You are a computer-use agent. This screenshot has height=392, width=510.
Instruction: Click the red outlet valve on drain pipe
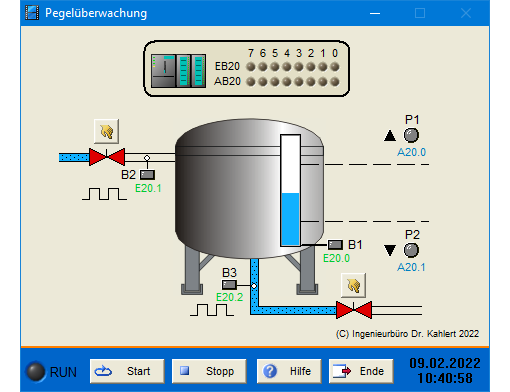(354, 310)
